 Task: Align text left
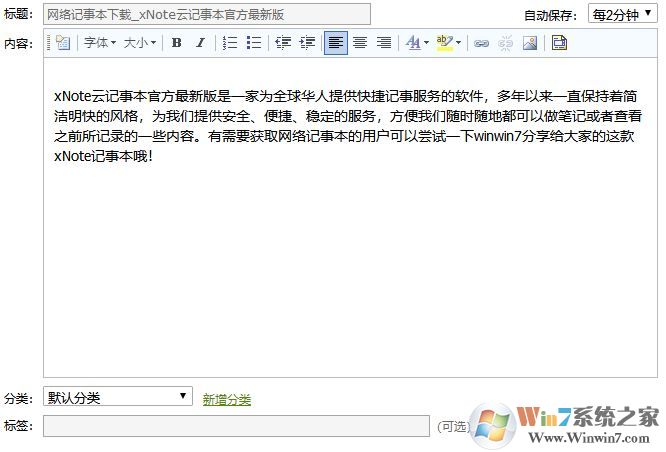tap(336, 42)
